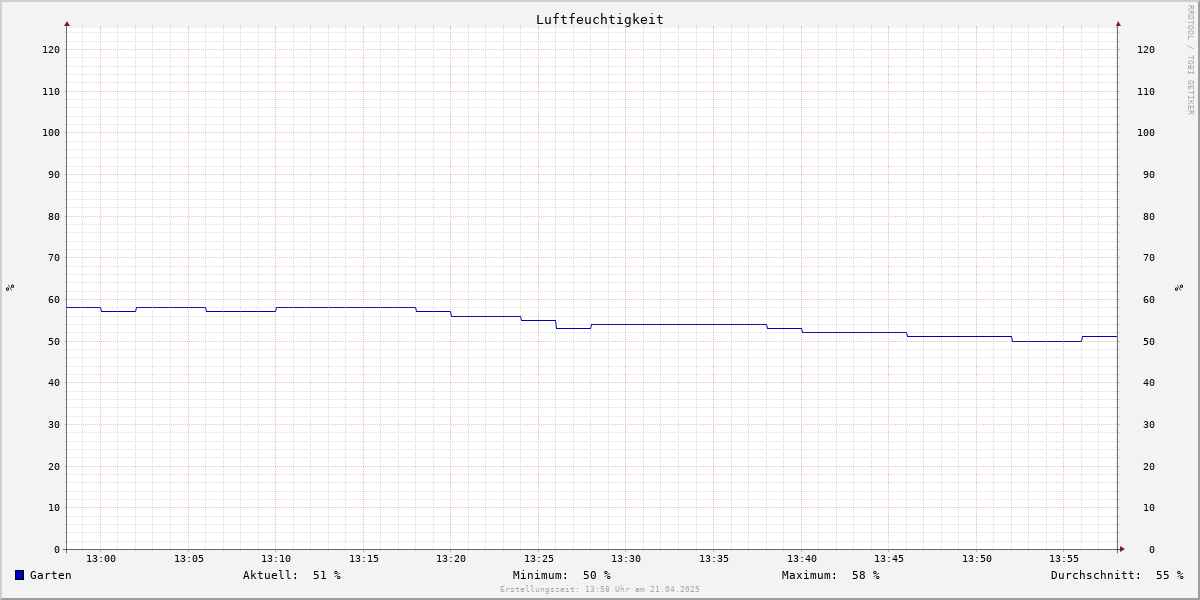Click the RRDTOOL / TOBI OETIKER vertical text
Screen dimensions: 1200x600
click(1190, 59)
